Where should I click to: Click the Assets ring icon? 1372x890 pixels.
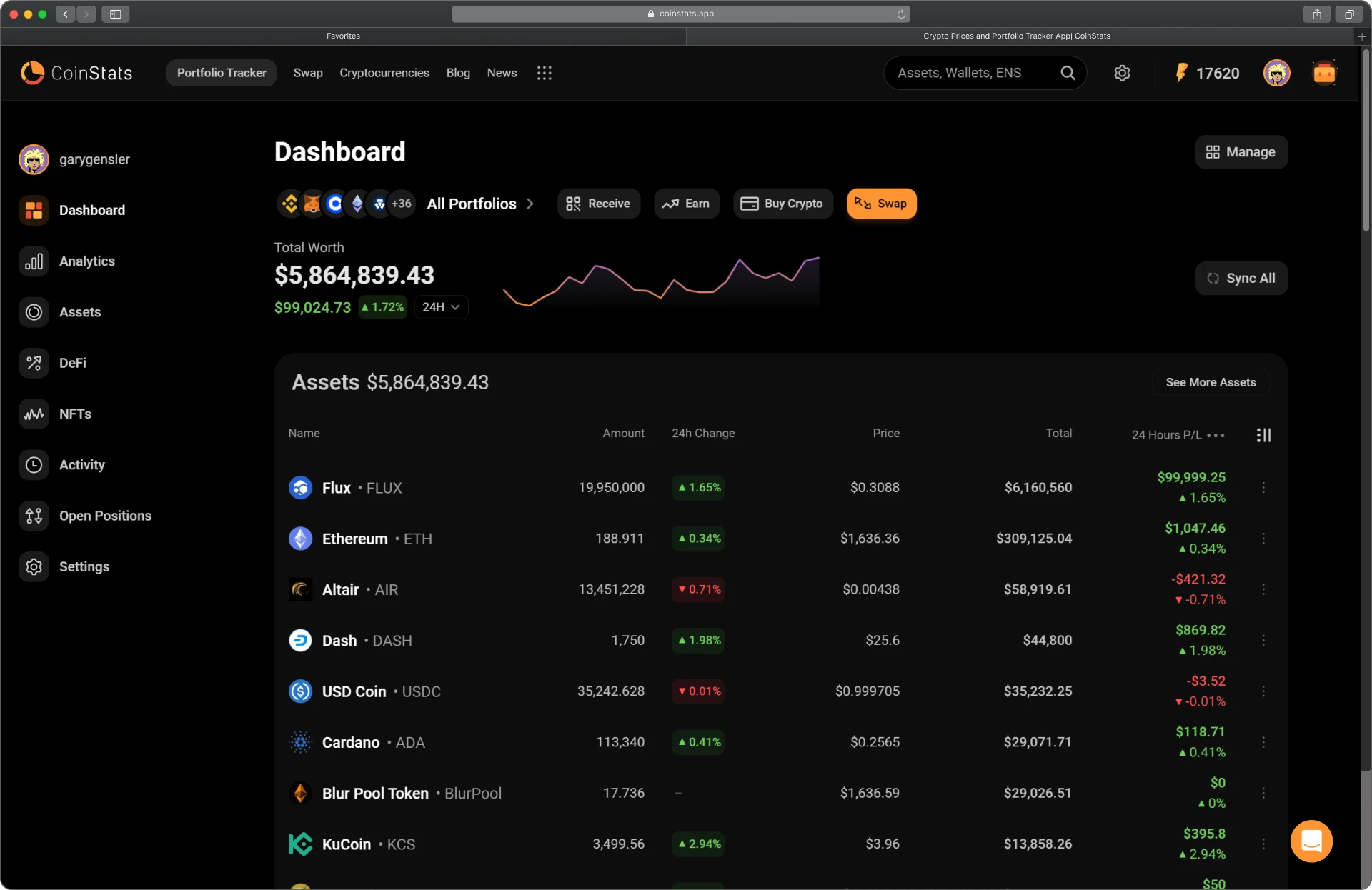(x=34, y=312)
